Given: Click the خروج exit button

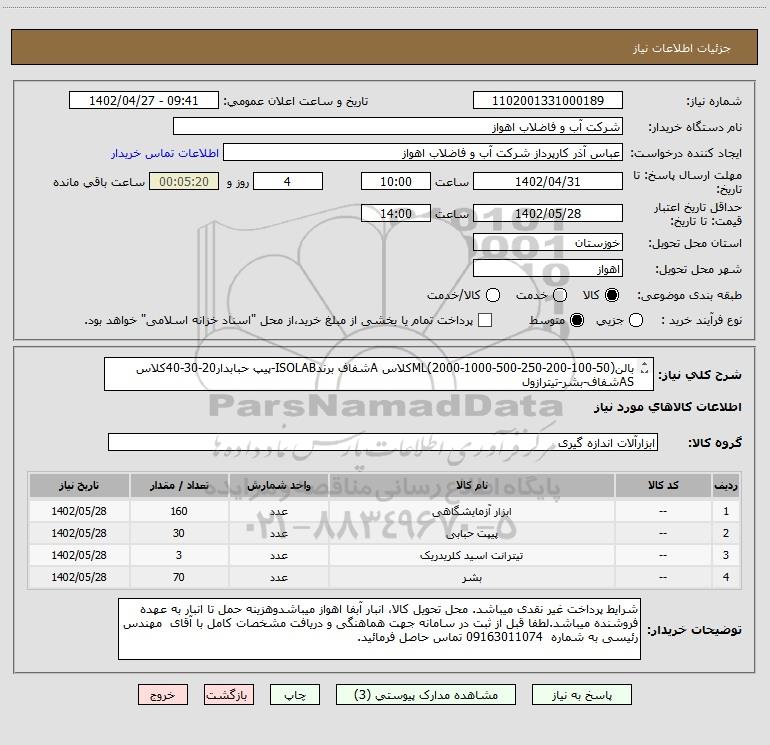Looking at the screenshot, I should point(163,695).
